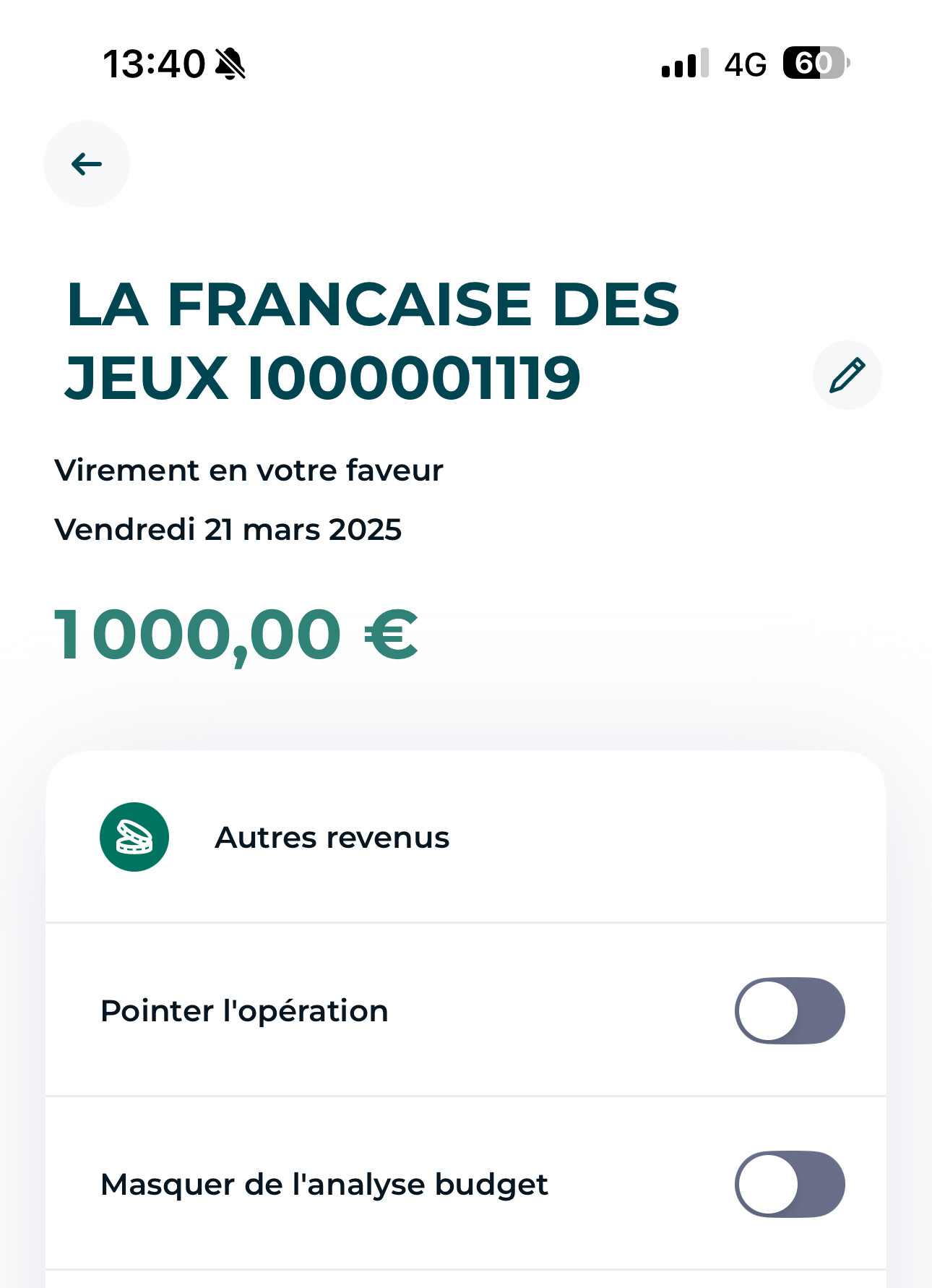Image resolution: width=932 pixels, height=1288 pixels.
Task: Select the 1000,00 transaction amount
Action: click(x=197, y=635)
